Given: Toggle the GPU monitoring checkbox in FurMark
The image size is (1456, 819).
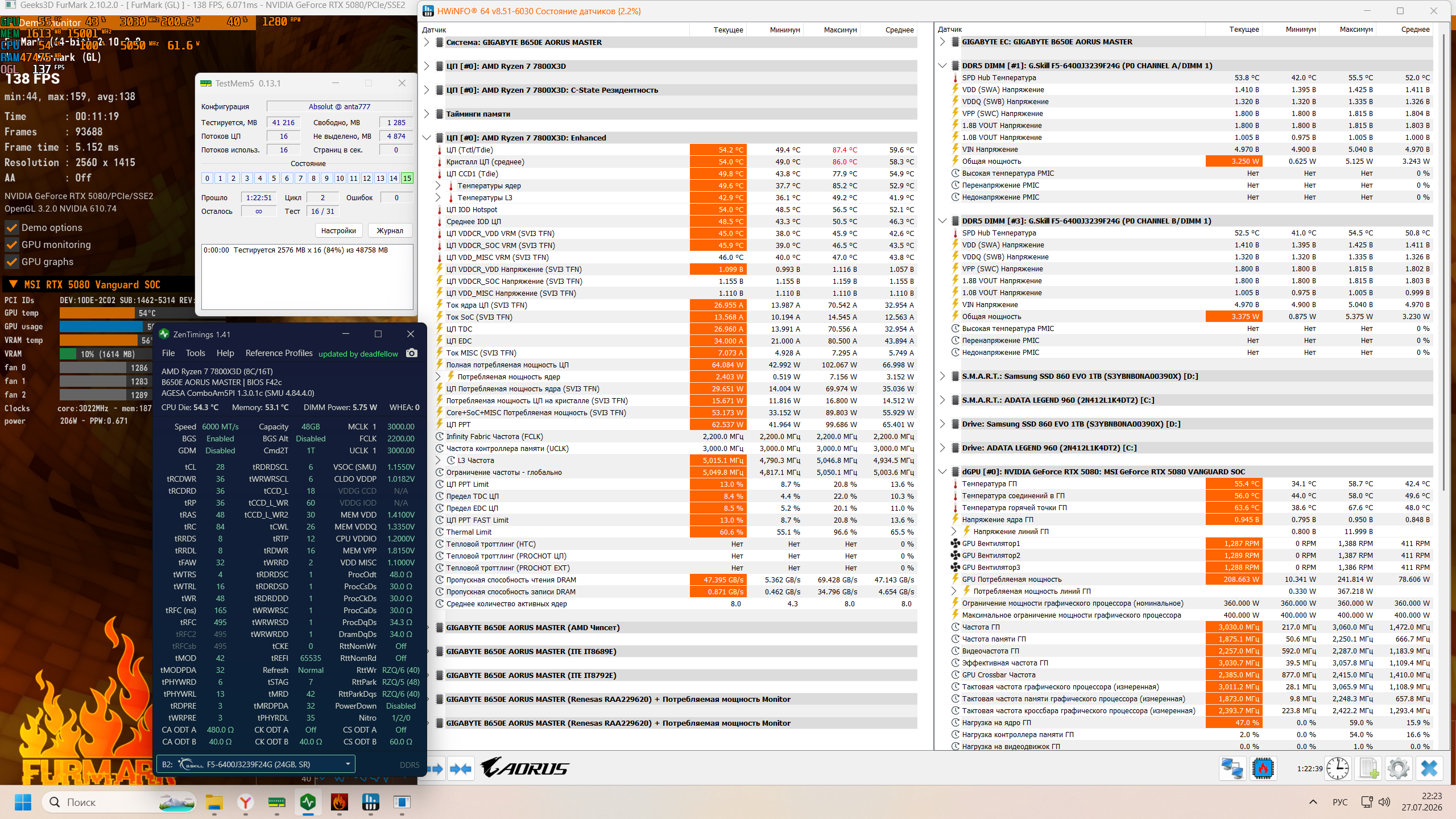Looking at the screenshot, I should click(11, 245).
